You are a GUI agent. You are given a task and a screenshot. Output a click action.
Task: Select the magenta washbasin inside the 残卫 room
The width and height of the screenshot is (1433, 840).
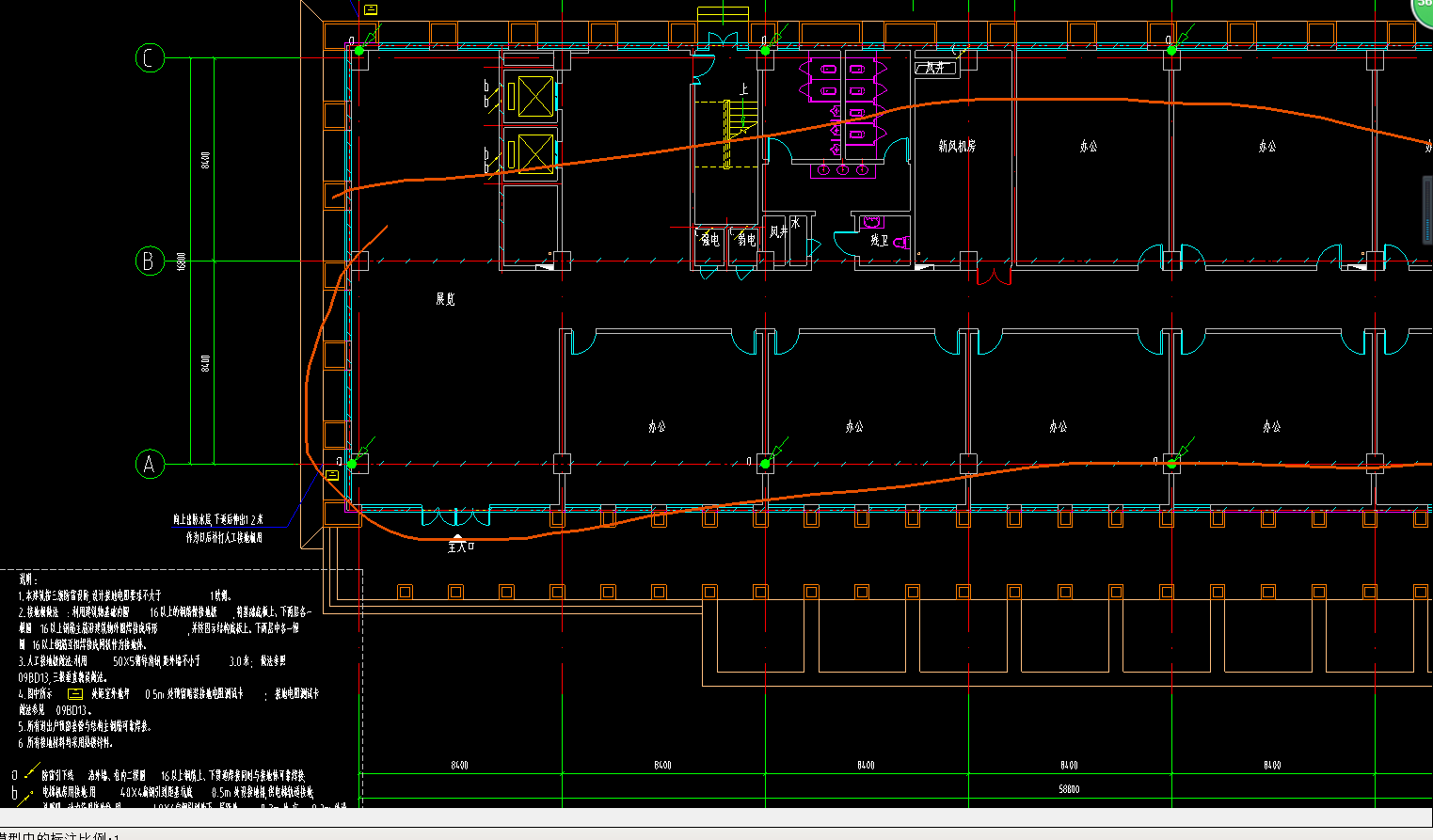872,223
